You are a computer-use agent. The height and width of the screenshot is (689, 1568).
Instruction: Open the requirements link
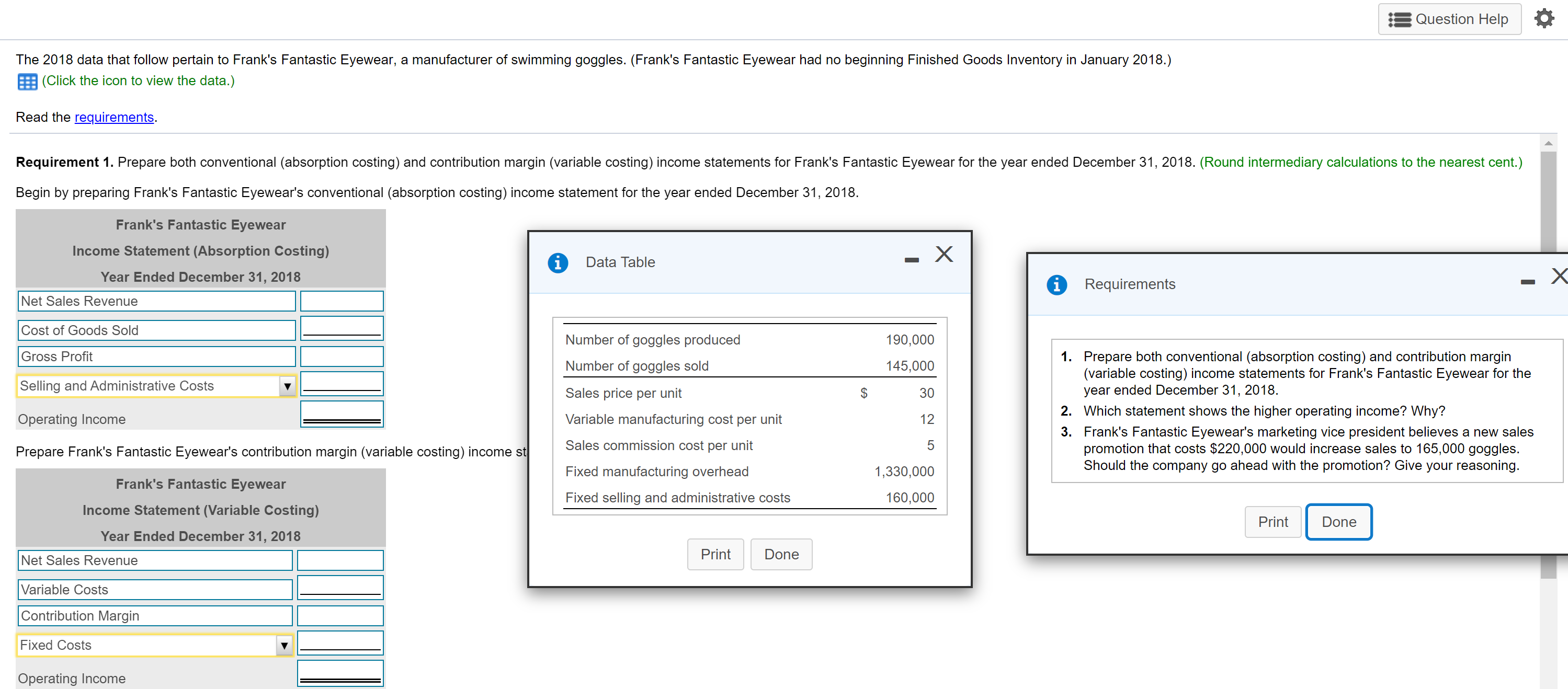pos(114,117)
